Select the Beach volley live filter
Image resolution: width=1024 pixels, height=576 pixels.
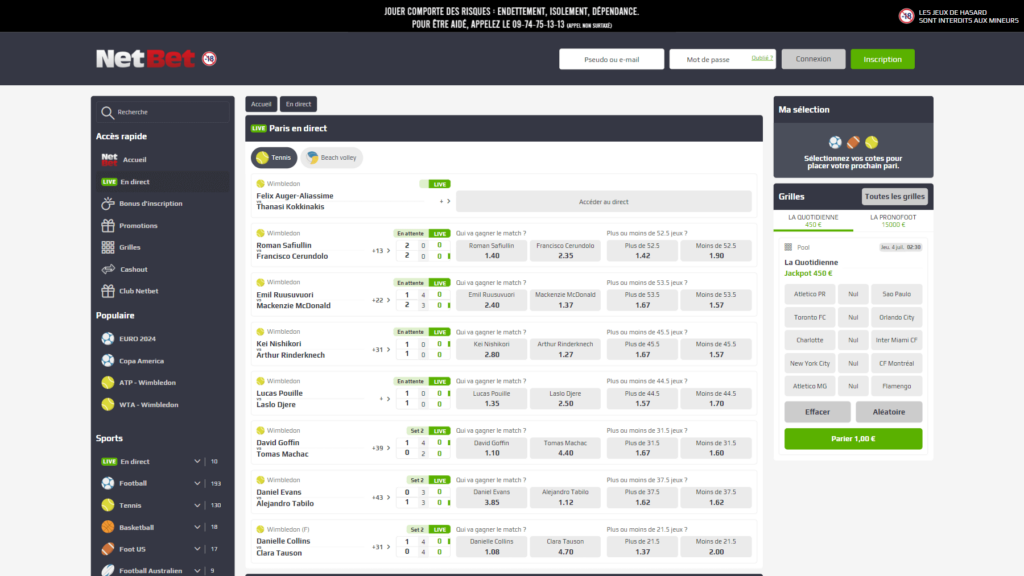[x=332, y=157]
